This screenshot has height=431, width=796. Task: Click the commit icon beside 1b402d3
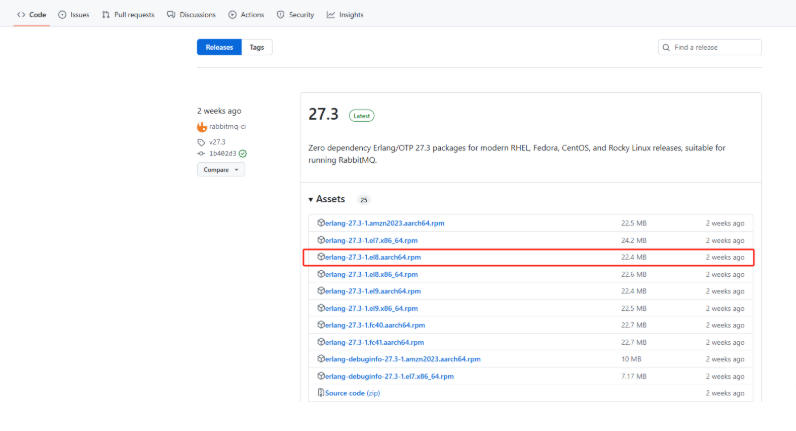coord(201,153)
